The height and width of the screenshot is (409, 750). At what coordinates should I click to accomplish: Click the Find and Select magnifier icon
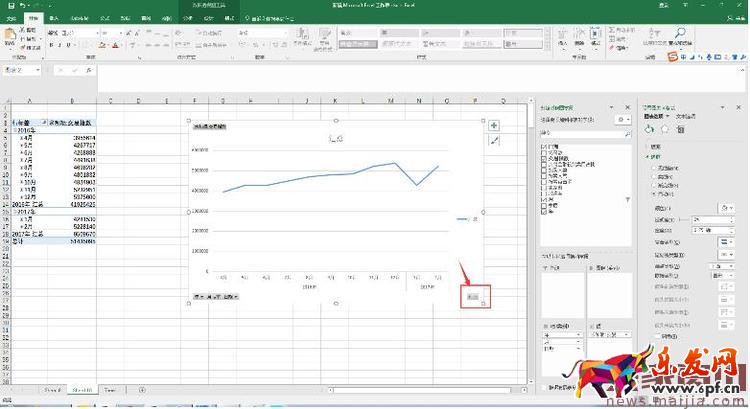click(679, 34)
